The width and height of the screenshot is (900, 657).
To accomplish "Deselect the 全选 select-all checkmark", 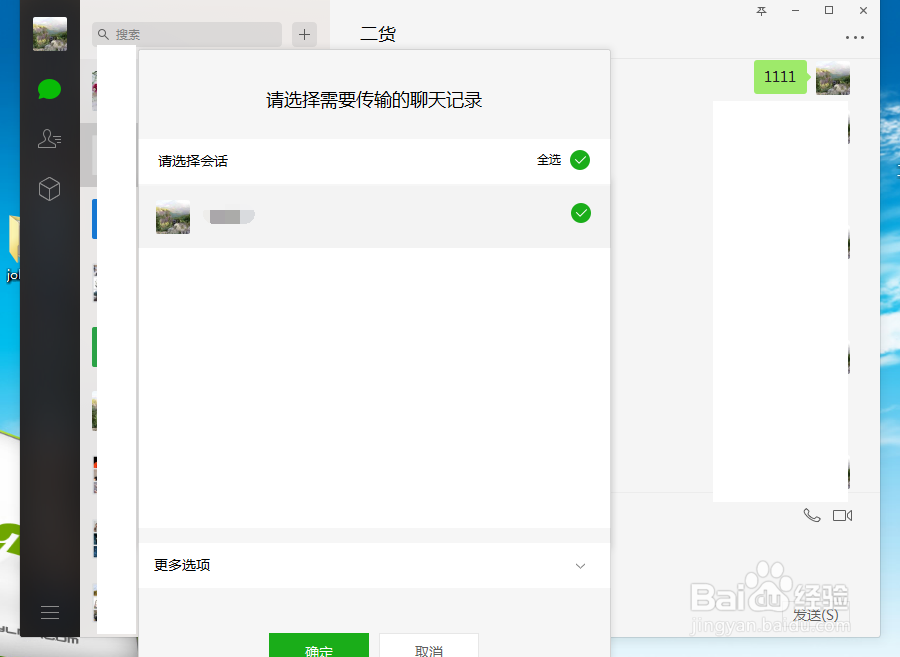I will click(x=580, y=160).
